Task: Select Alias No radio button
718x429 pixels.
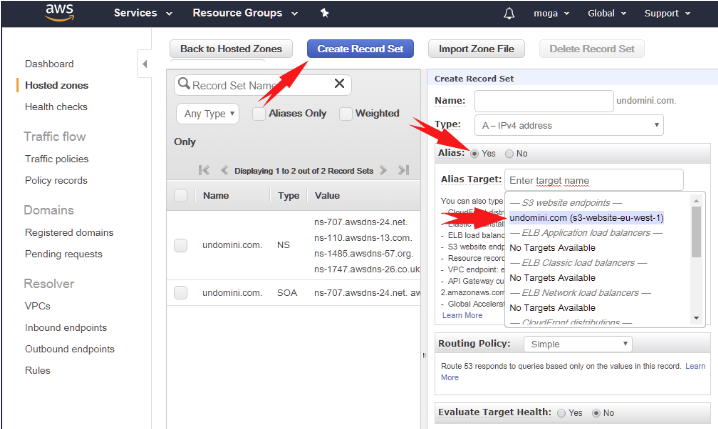Action: click(509, 154)
